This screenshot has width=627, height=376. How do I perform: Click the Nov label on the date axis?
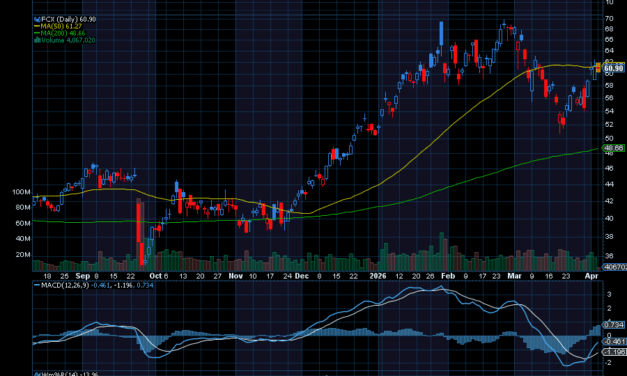point(236,276)
